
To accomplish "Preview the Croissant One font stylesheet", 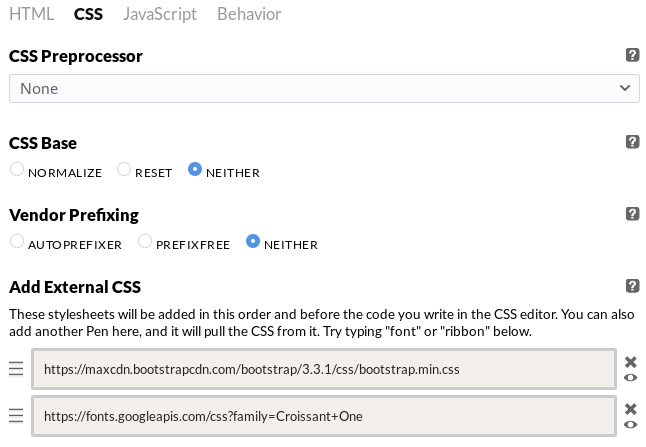I will [x=631, y=424].
